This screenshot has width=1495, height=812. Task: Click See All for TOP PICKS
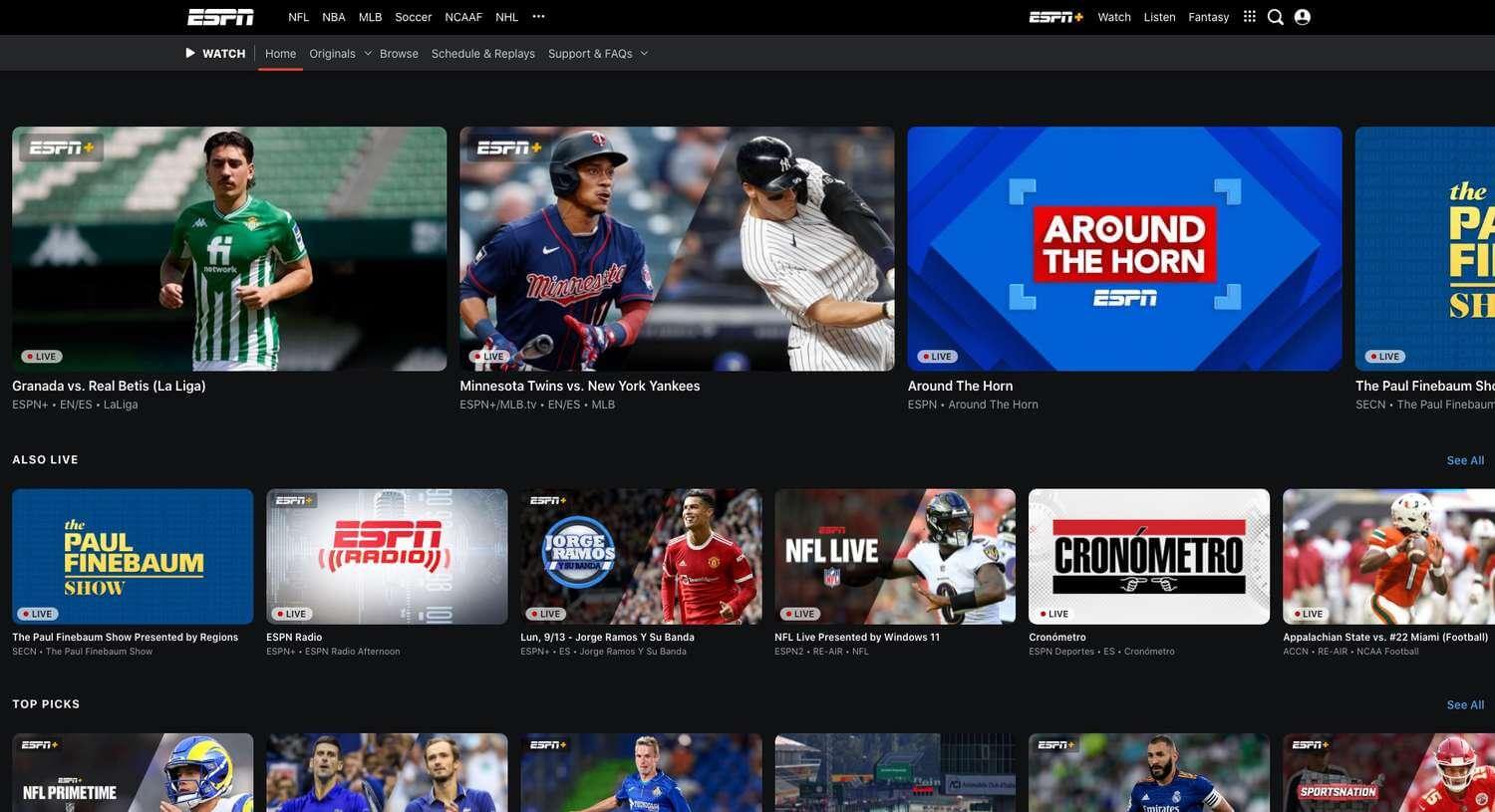1465,703
